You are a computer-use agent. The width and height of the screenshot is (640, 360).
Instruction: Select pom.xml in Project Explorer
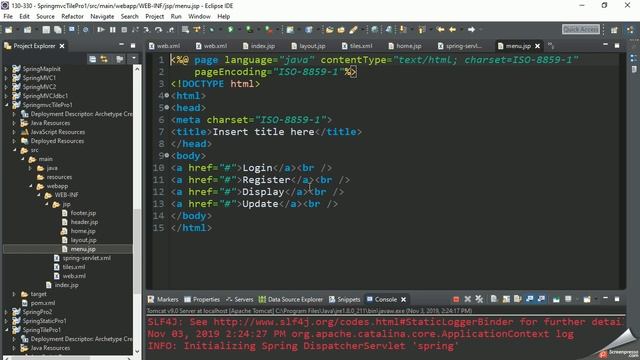(x=42, y=303)
